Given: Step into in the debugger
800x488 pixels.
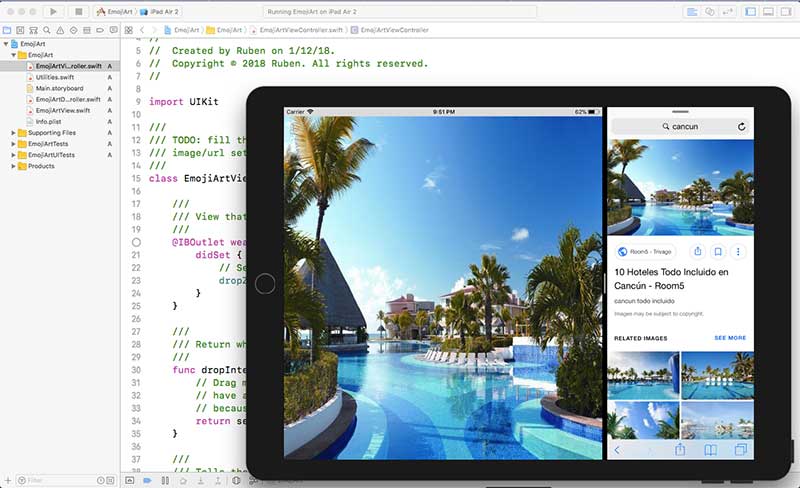Looking at the screenshot, I should (x=201, y=480).
